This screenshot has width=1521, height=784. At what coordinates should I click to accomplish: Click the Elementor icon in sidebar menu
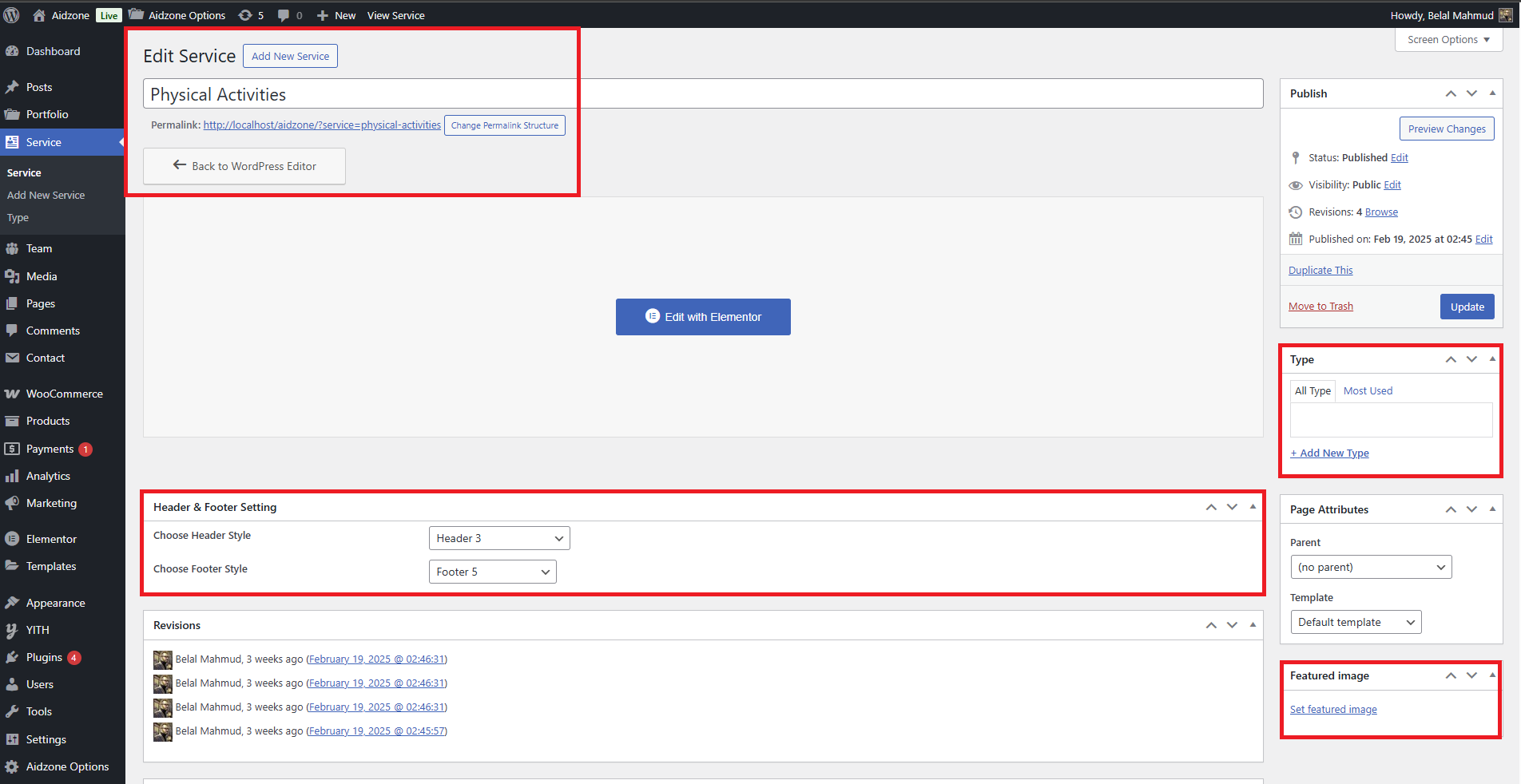(12, 539)
